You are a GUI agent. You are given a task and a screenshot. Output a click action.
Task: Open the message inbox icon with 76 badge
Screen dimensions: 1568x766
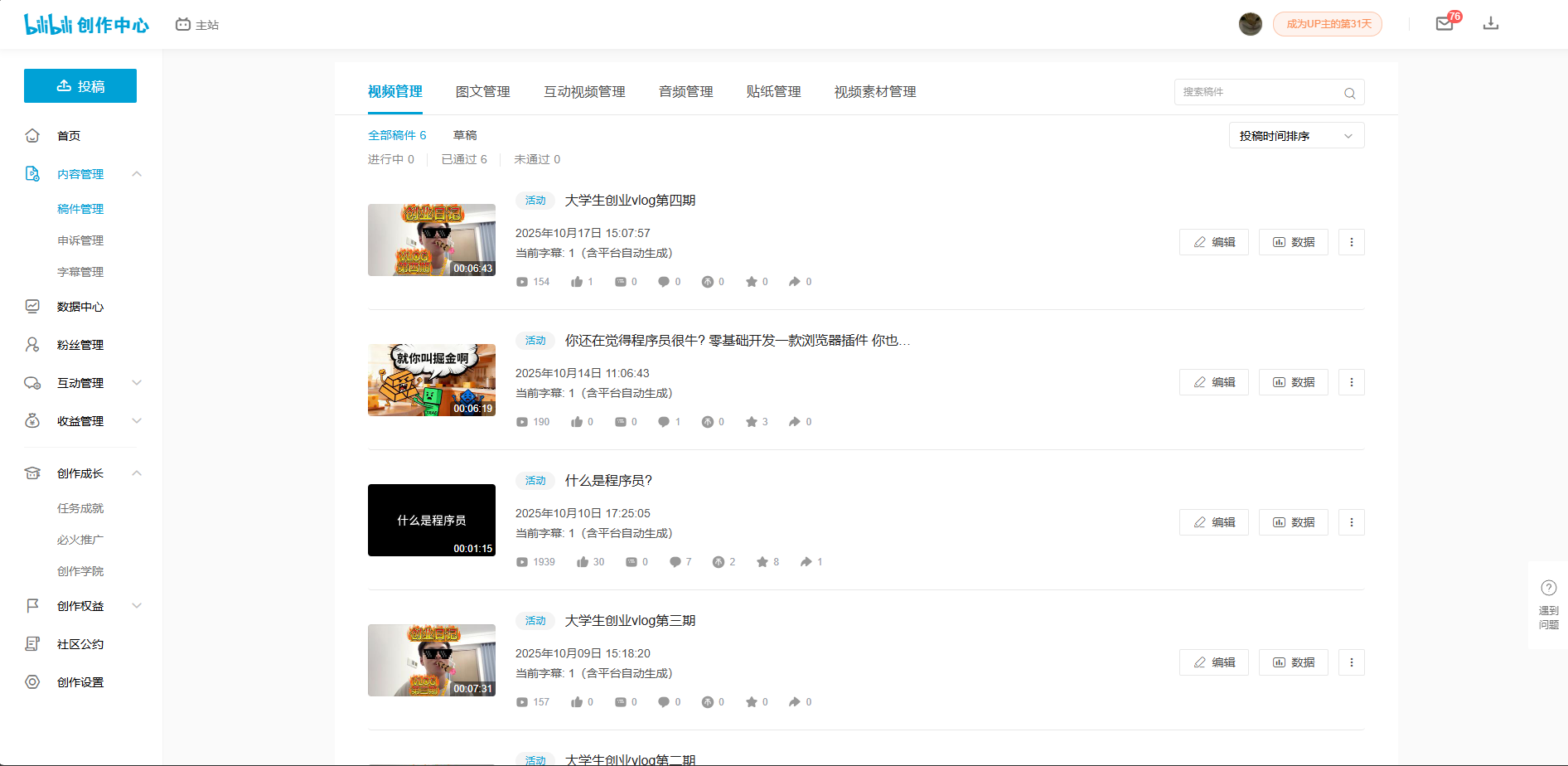[x=1444, y=23]
